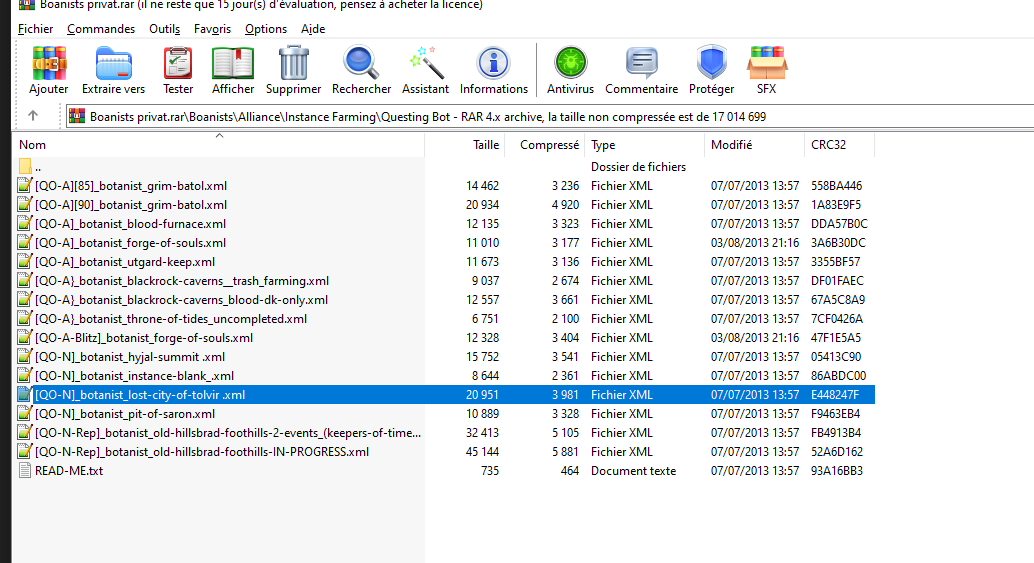Open the Aide menu

click(x=313, y=29)
